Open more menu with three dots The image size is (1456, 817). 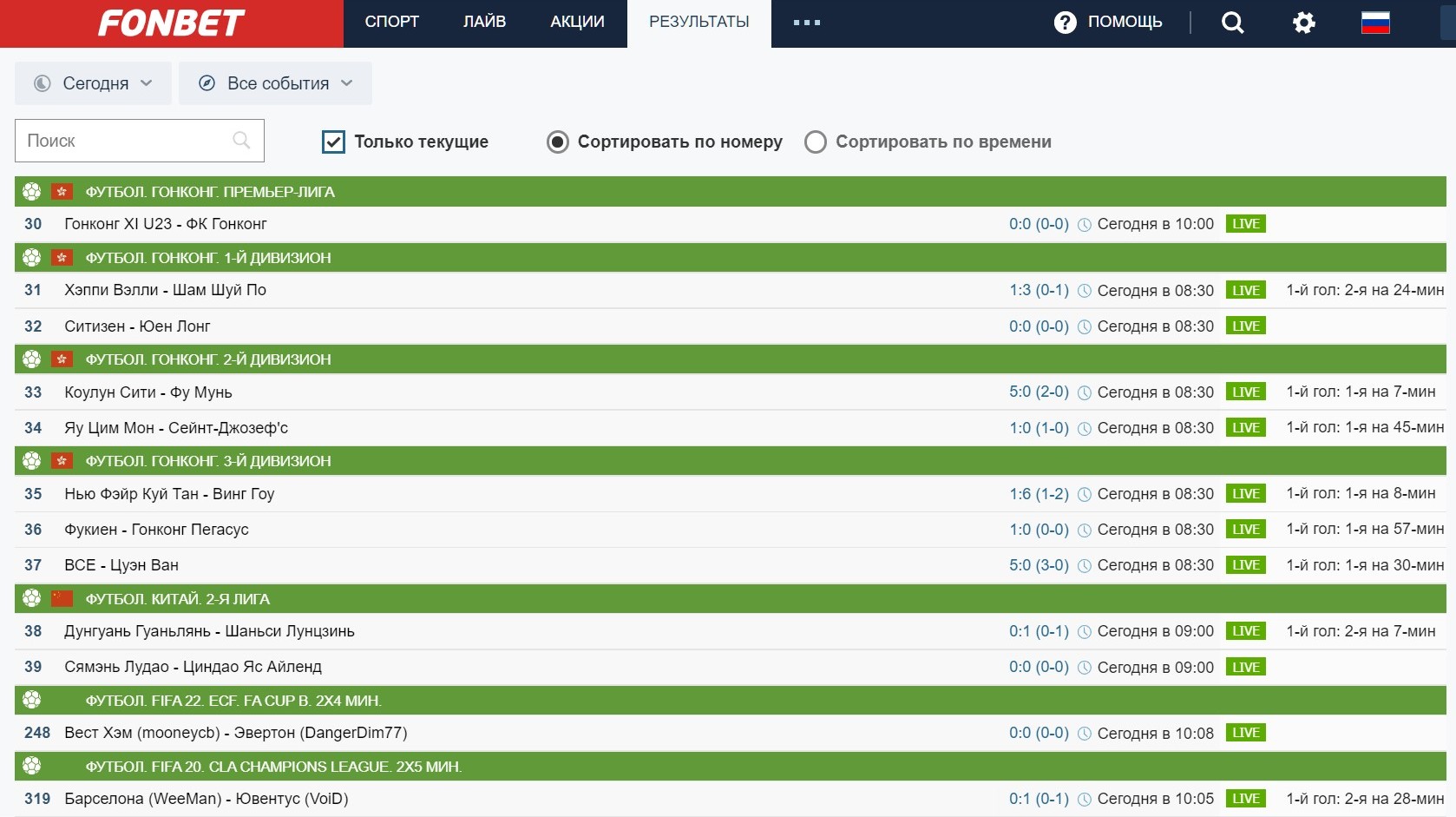(807, 23)
